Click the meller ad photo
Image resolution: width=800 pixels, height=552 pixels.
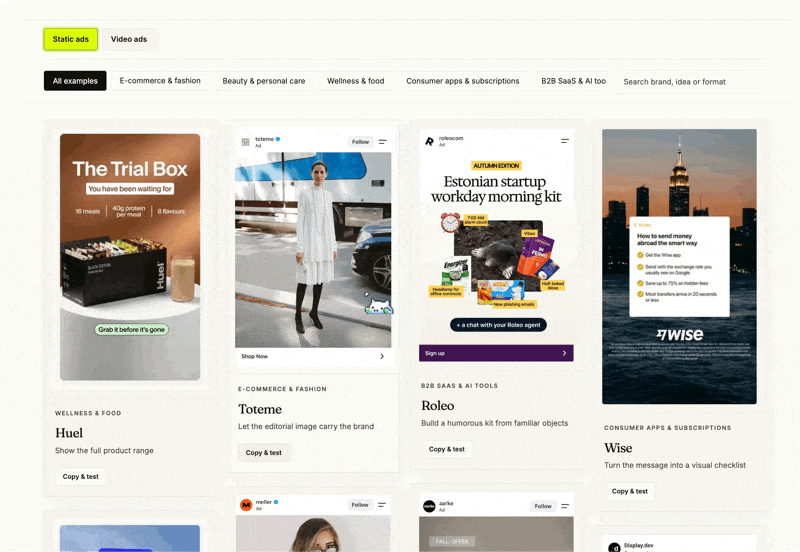pyautogui.click(x=313, y=534)
